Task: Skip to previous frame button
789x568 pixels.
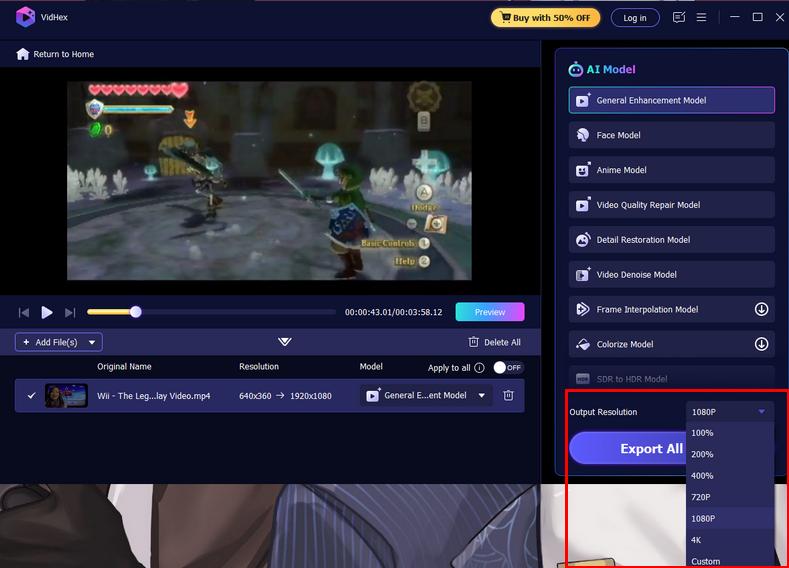Action: click(24, 312)
